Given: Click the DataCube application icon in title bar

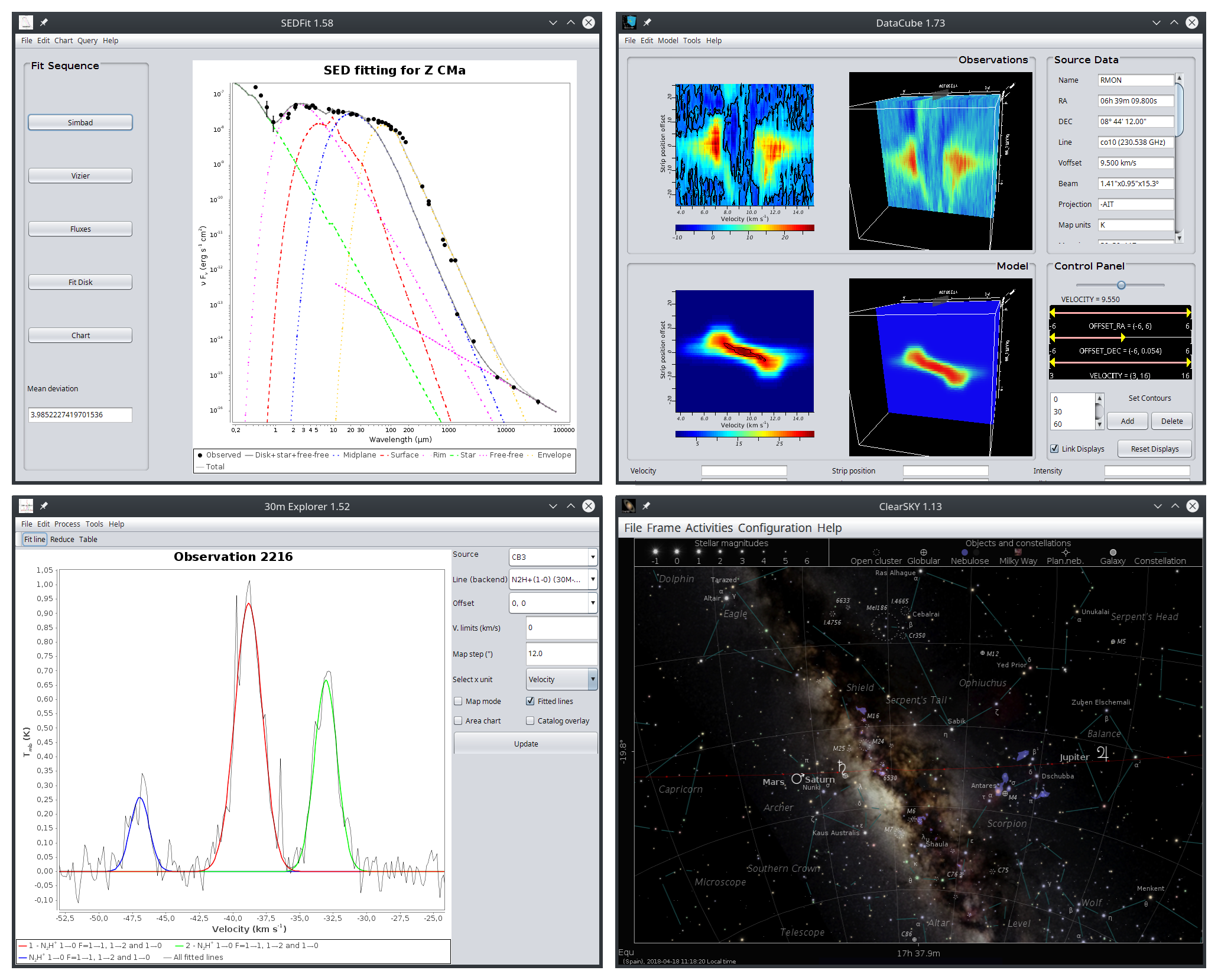Looking at the screenshot, I should (629, 22).
